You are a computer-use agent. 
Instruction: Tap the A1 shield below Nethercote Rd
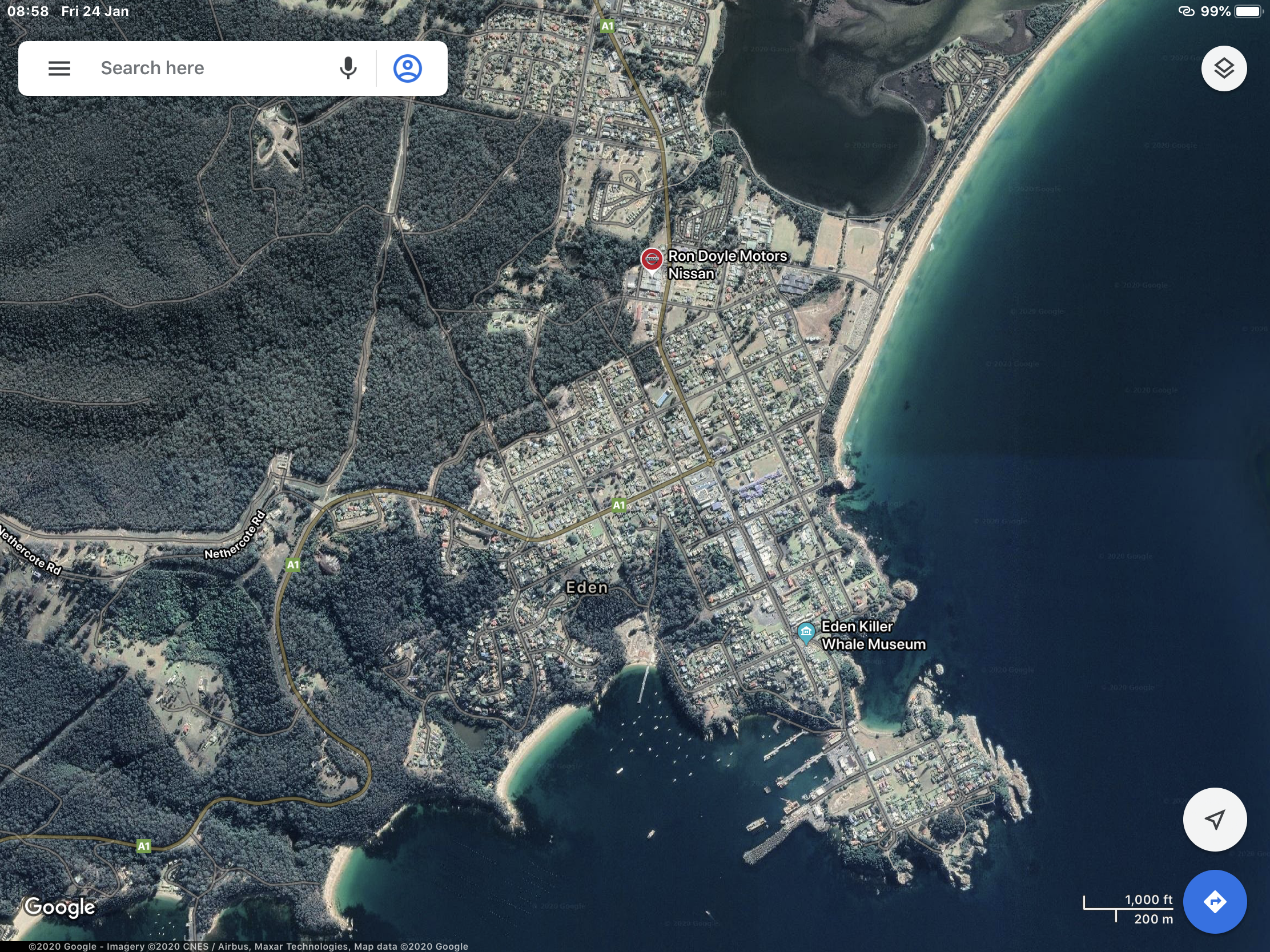[x=293, y=564]
